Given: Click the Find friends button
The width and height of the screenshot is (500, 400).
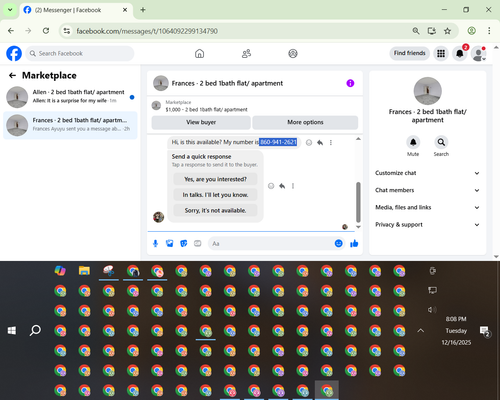Looking at the screenshot, I should point(409,53).
